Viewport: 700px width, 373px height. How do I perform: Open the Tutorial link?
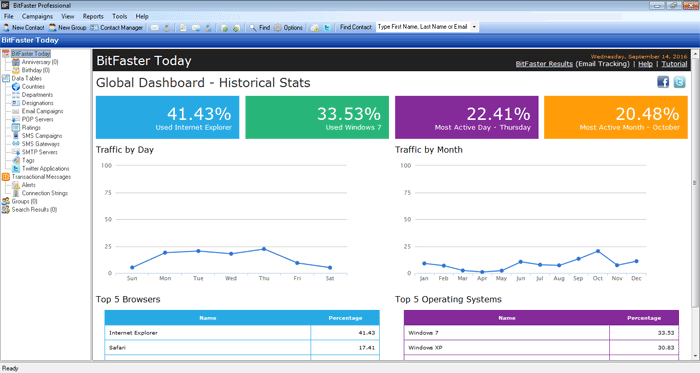(x=674, y=64)
